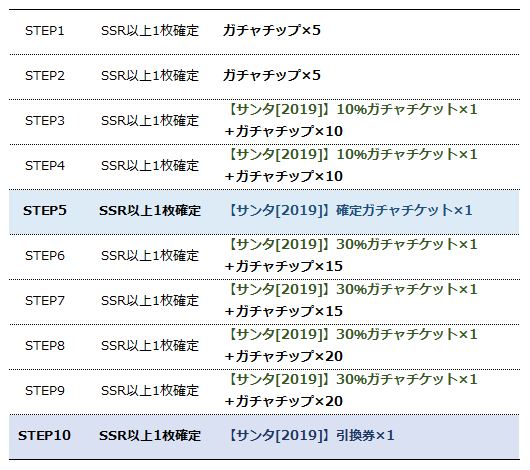Viewport: 530px width, 470px height.
Task: Select the STEP1 label
Action: [x=45, y=31]
